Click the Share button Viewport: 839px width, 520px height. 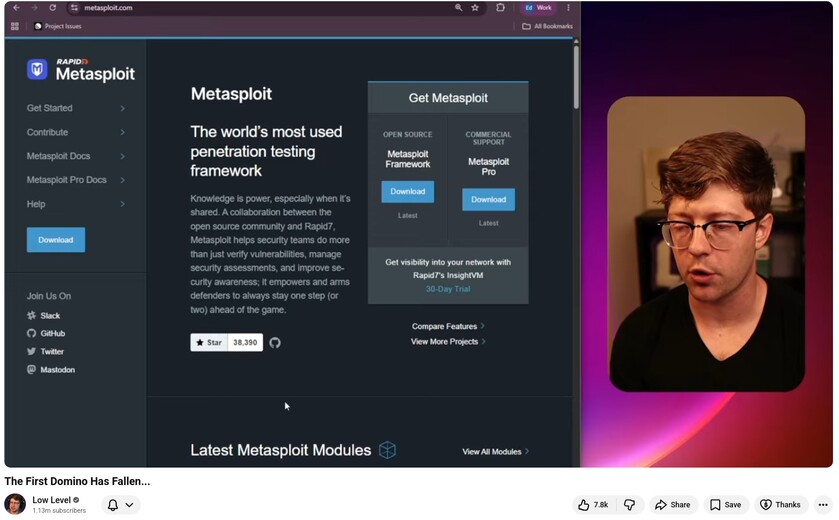pos(673,505)
